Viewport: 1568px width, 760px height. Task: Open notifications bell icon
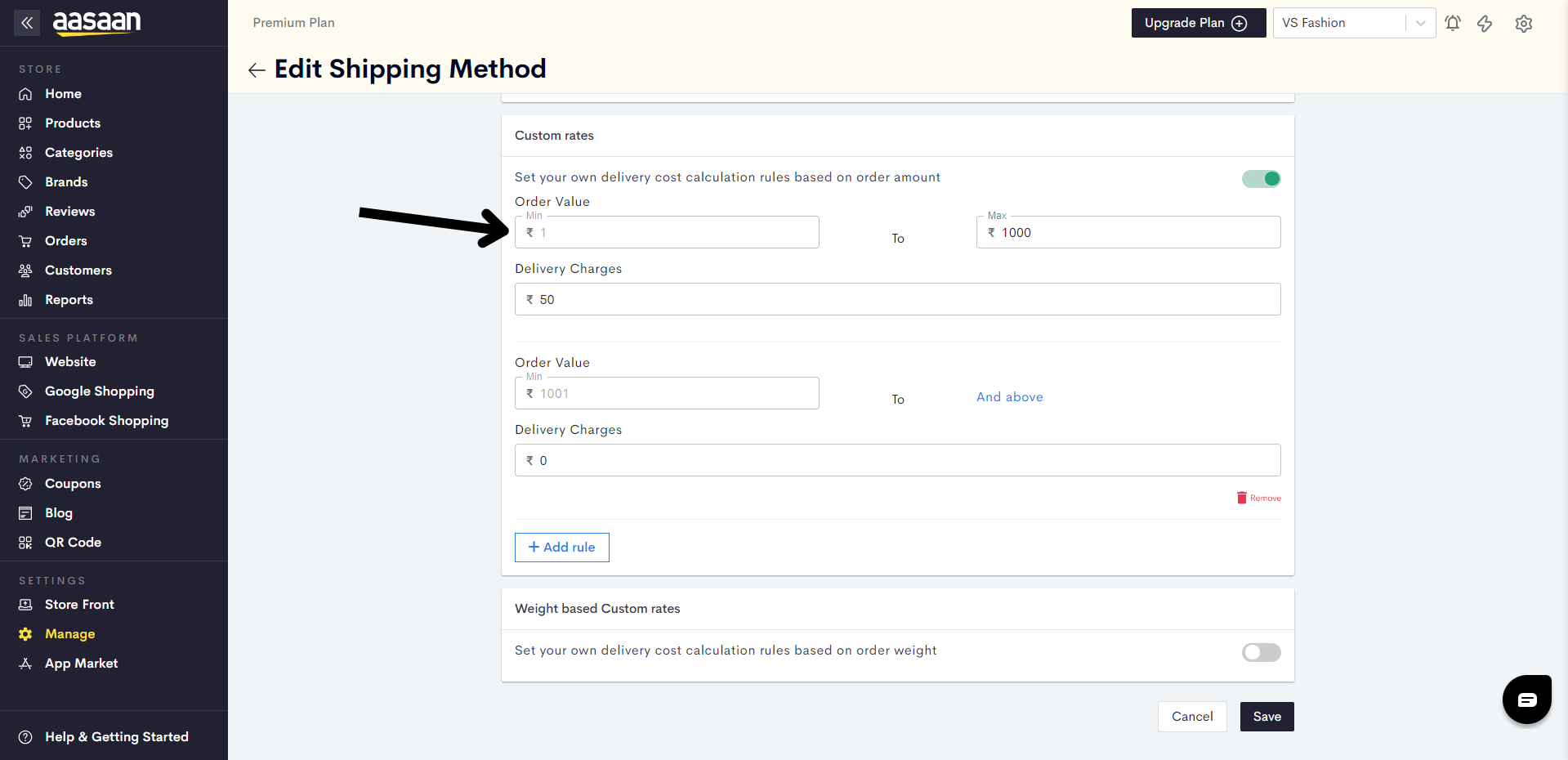click(x=1453, y=23)
